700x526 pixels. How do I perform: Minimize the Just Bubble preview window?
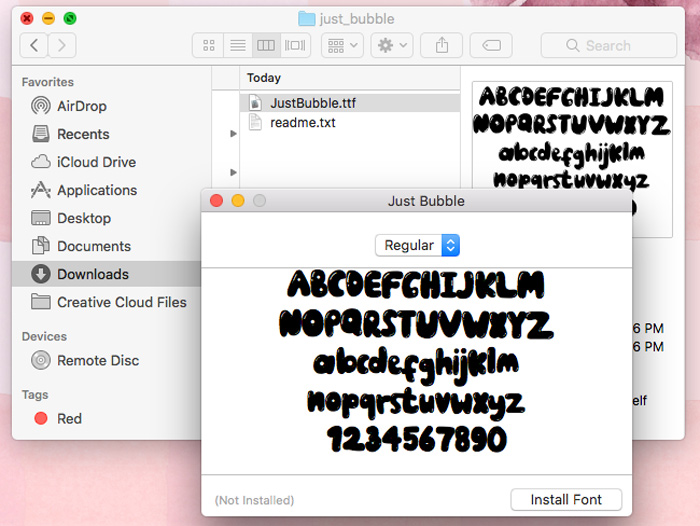tap(238, 200)
